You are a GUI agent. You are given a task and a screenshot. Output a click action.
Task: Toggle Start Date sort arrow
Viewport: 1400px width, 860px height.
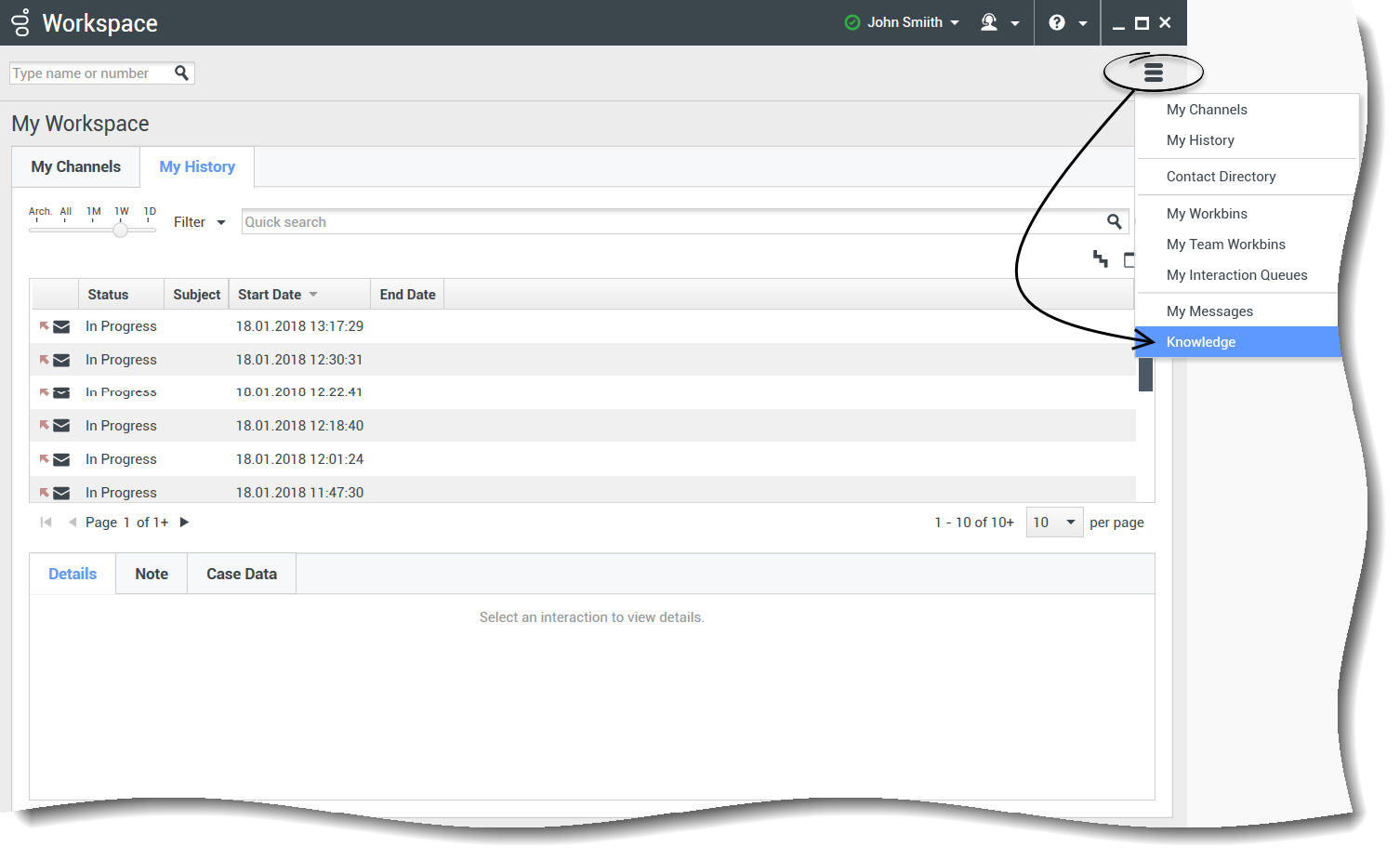(313, 295)
